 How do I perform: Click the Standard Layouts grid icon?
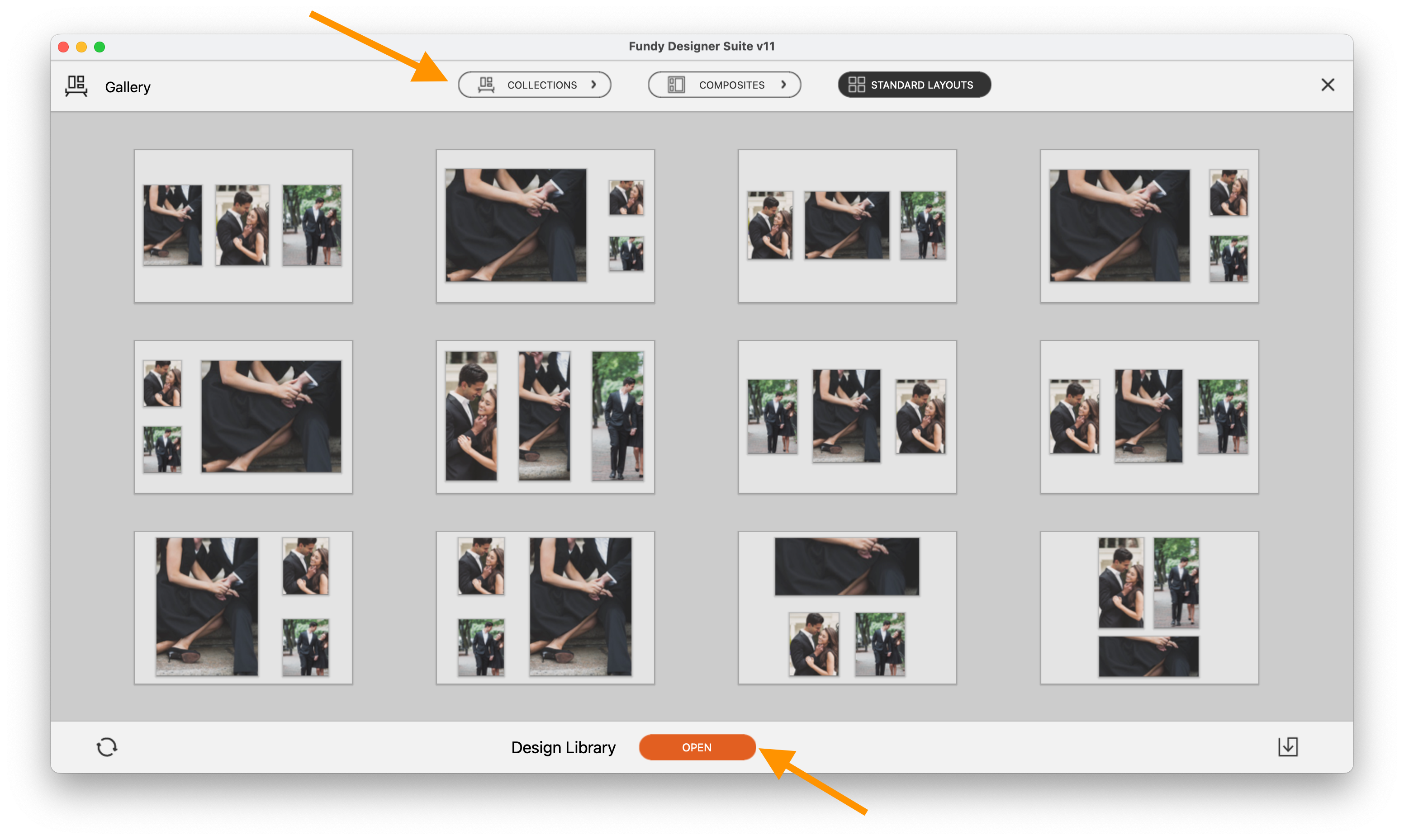click(x=857, y=85)
